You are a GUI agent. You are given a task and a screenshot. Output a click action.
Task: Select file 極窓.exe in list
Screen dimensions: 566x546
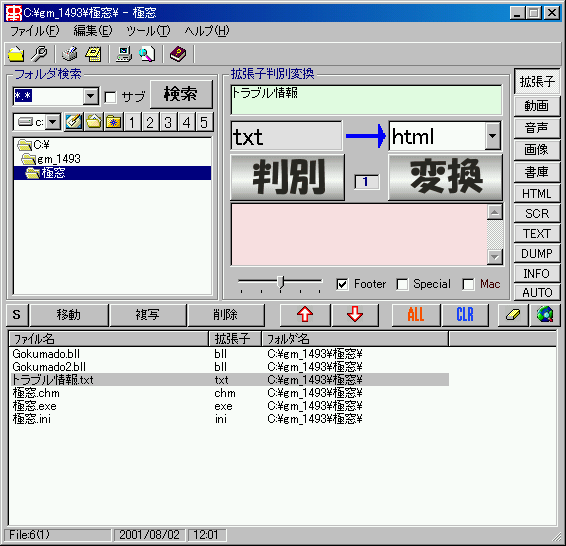click(x=34, y=406)
